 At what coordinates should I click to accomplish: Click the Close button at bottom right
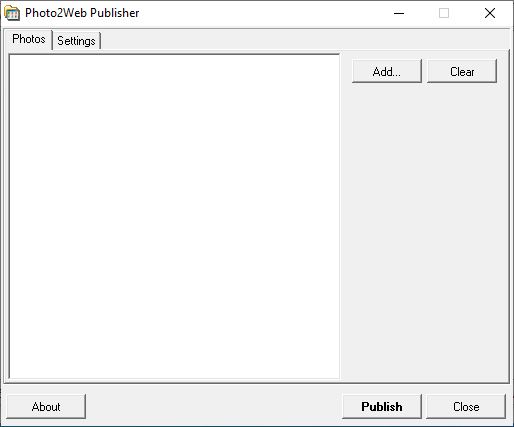coord(466,406)
